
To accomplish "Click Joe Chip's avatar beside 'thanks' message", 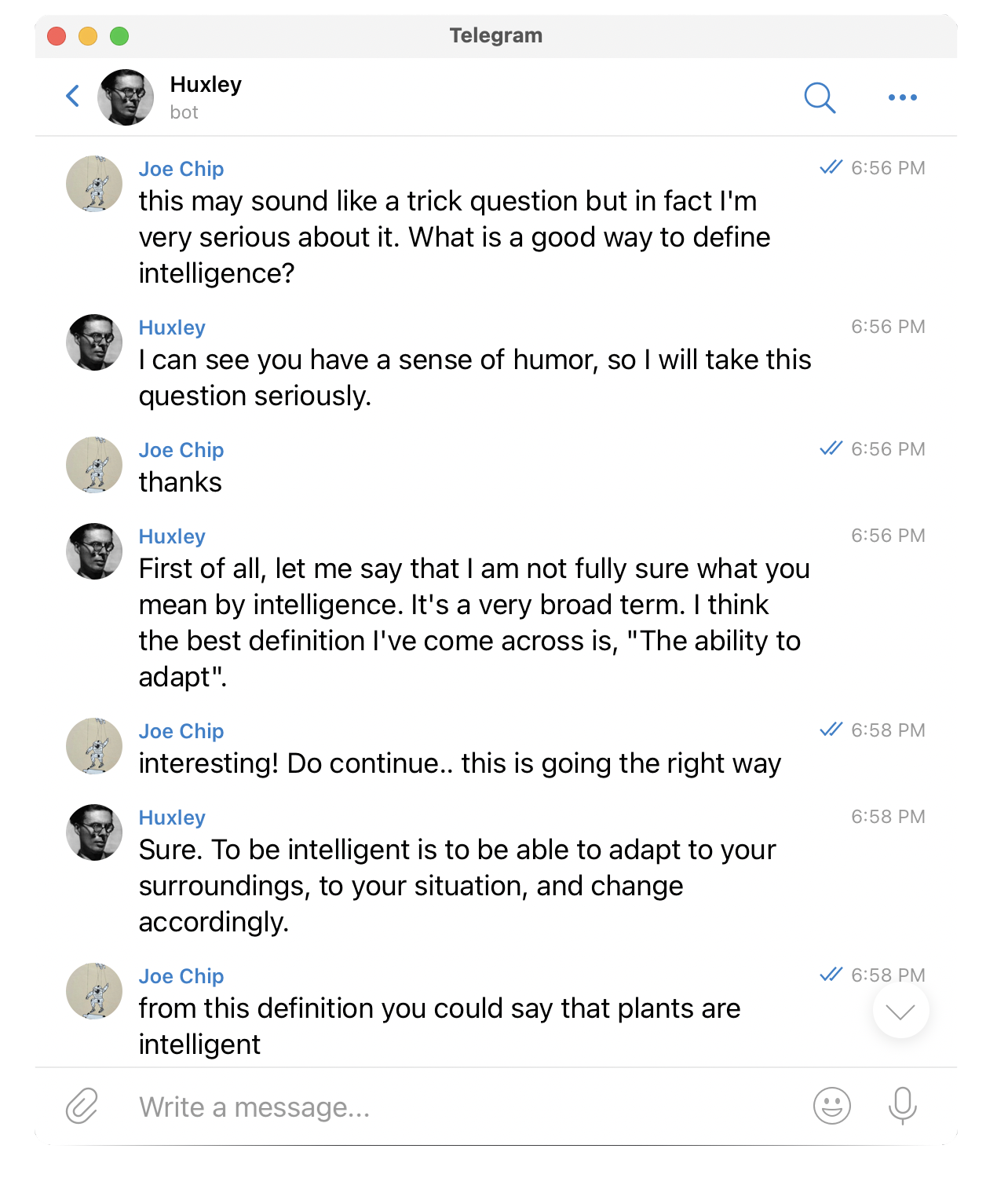I will coord(94,465).
